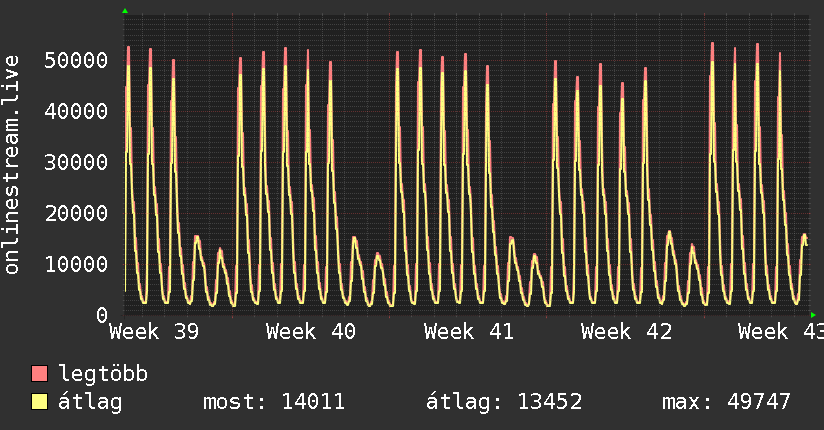Viewport: 824px width, 430px height.
Task: Select the legtöbb legend label
Action: 103,374
